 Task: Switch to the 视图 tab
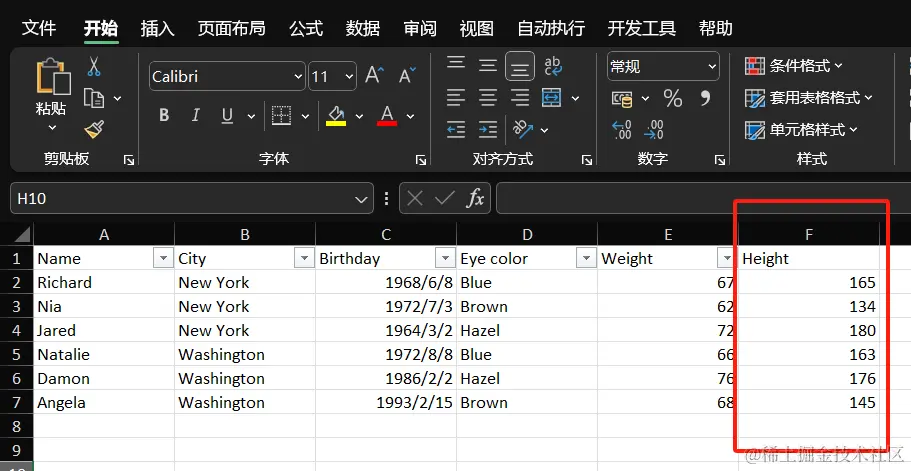[476, 28]
